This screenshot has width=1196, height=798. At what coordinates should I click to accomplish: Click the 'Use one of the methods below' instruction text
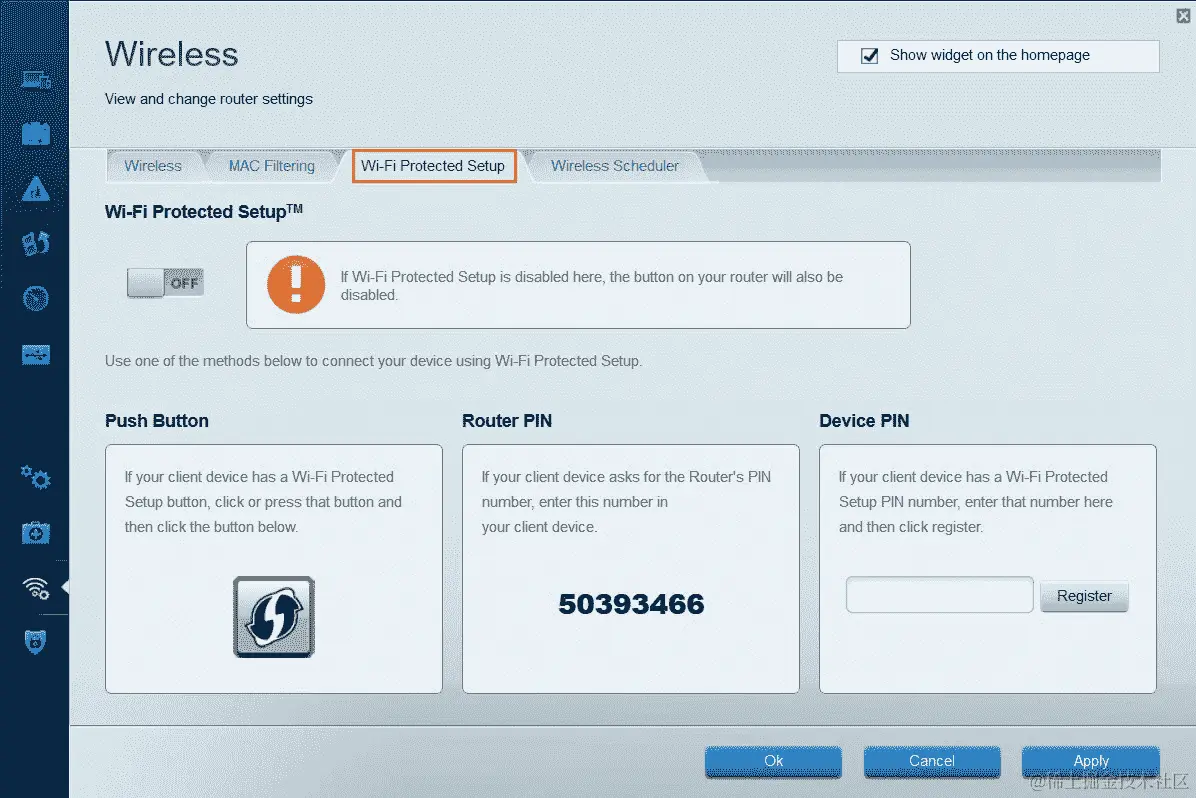pyautogui.click(x=374, y=361)
